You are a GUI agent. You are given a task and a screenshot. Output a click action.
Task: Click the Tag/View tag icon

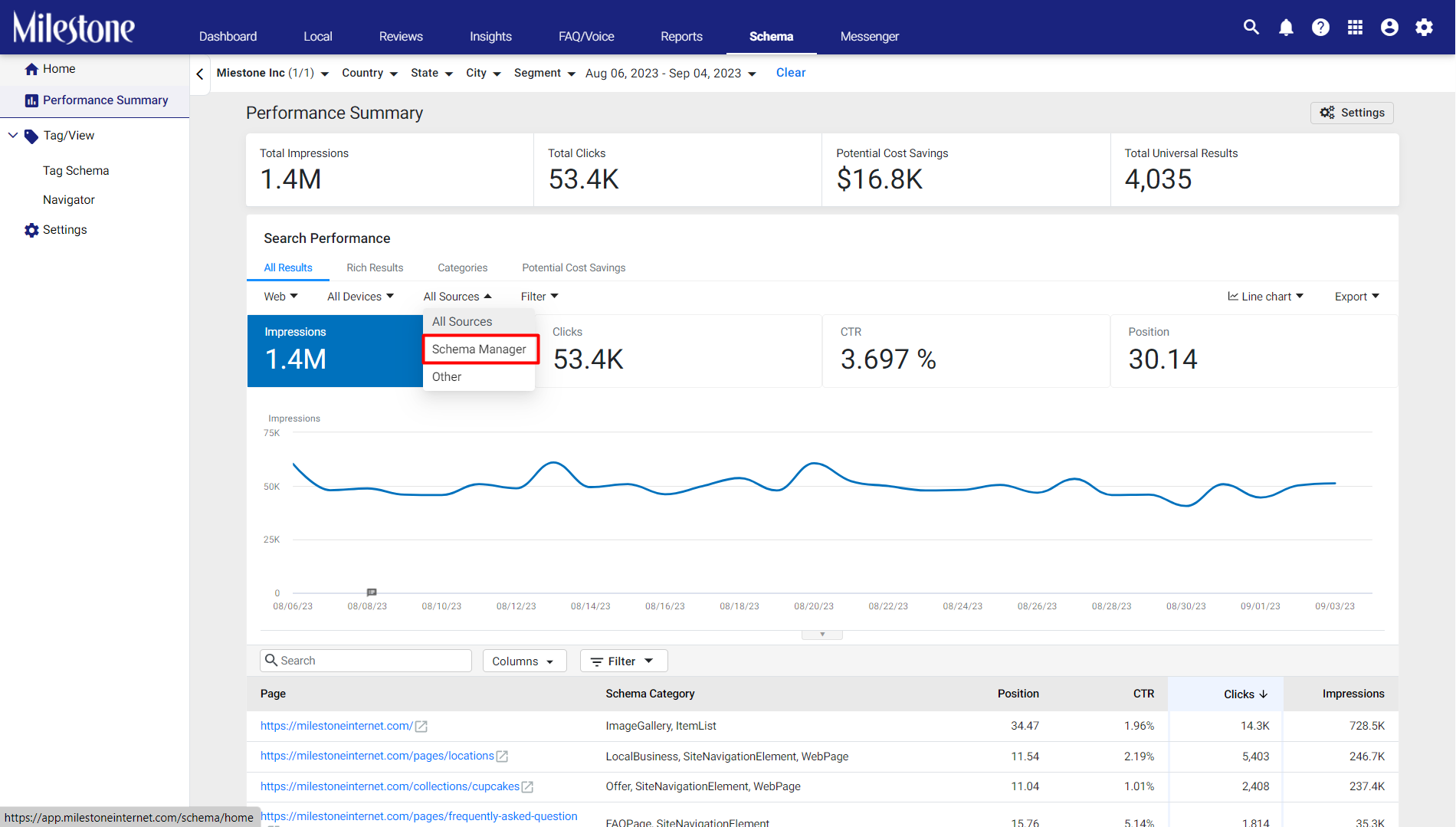(x=31, y=136)
